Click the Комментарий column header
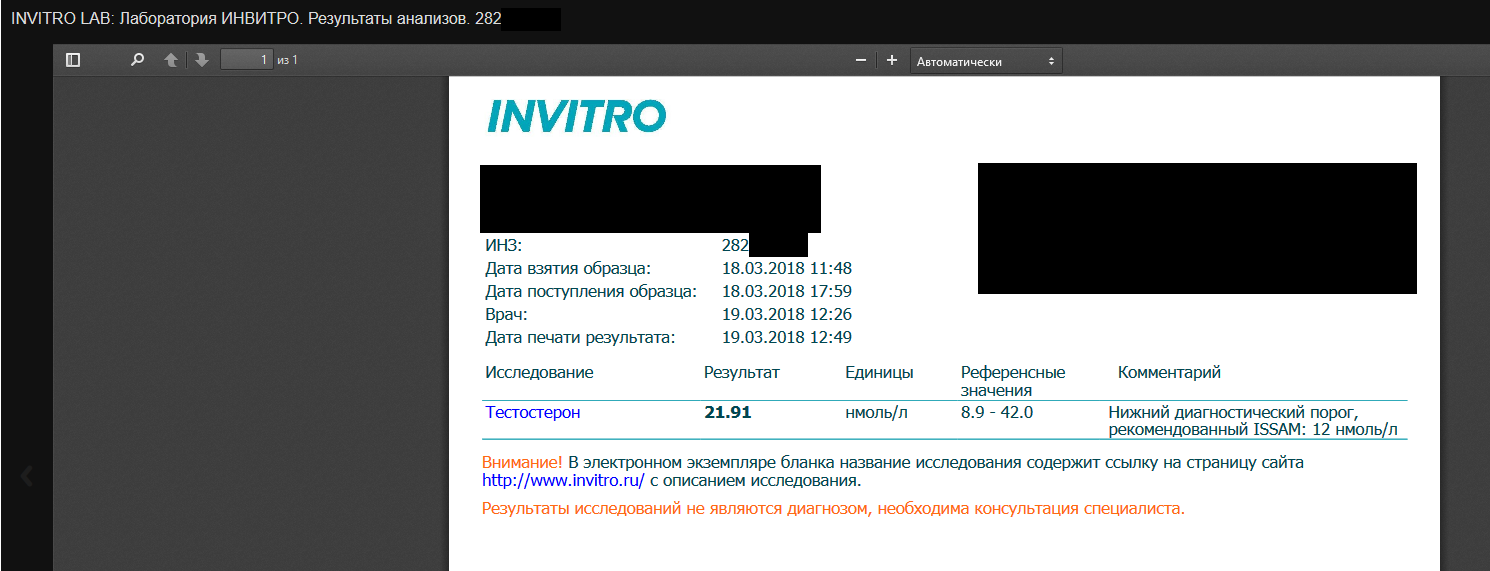This screenshot has height=571, width=1490. click(1168, 373)
